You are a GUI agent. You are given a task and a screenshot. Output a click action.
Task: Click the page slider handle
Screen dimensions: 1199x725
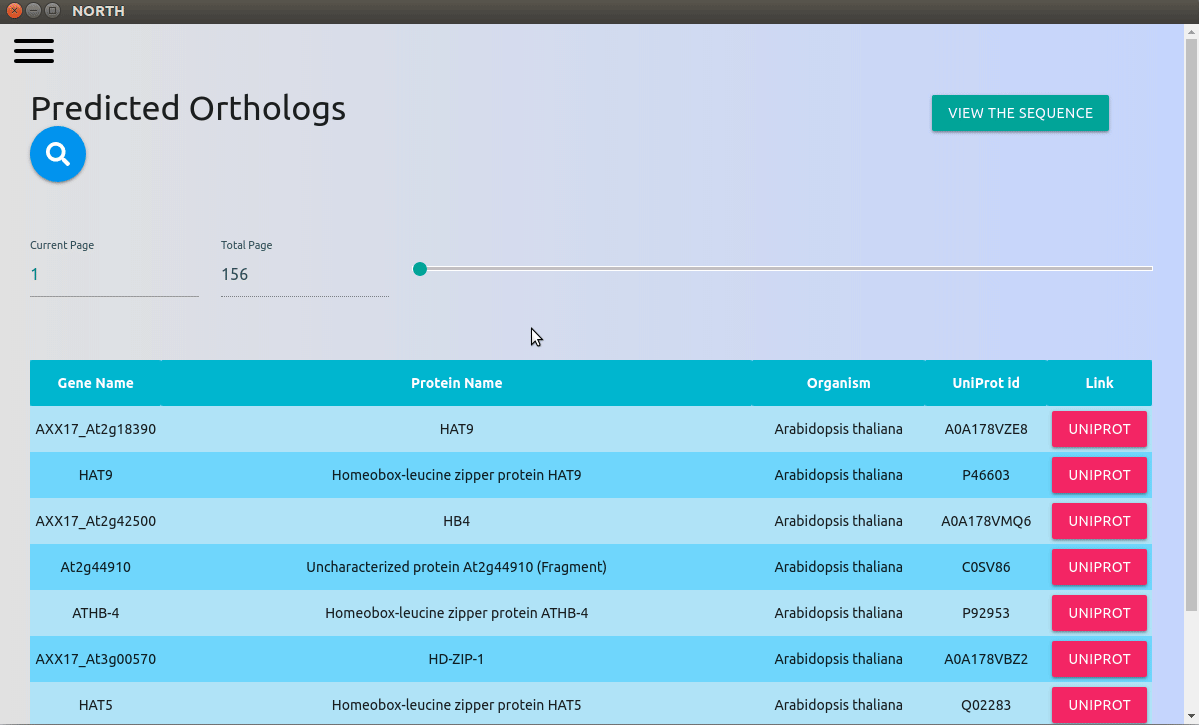(x=420, y=269)
